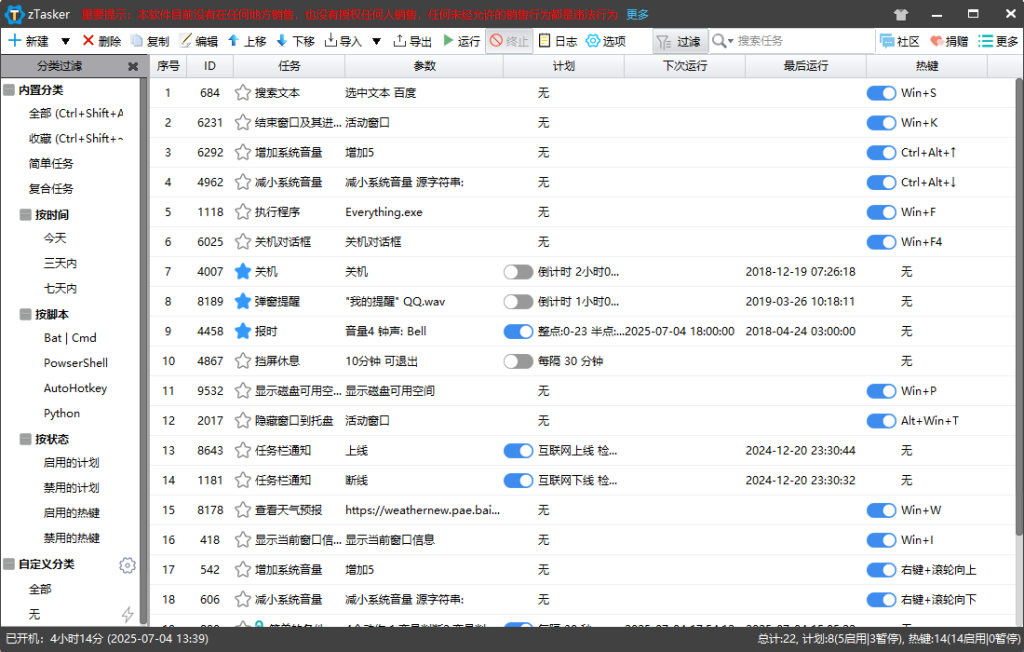
Task: Click the 更多 link in red notice
Action: click(637, 15)
